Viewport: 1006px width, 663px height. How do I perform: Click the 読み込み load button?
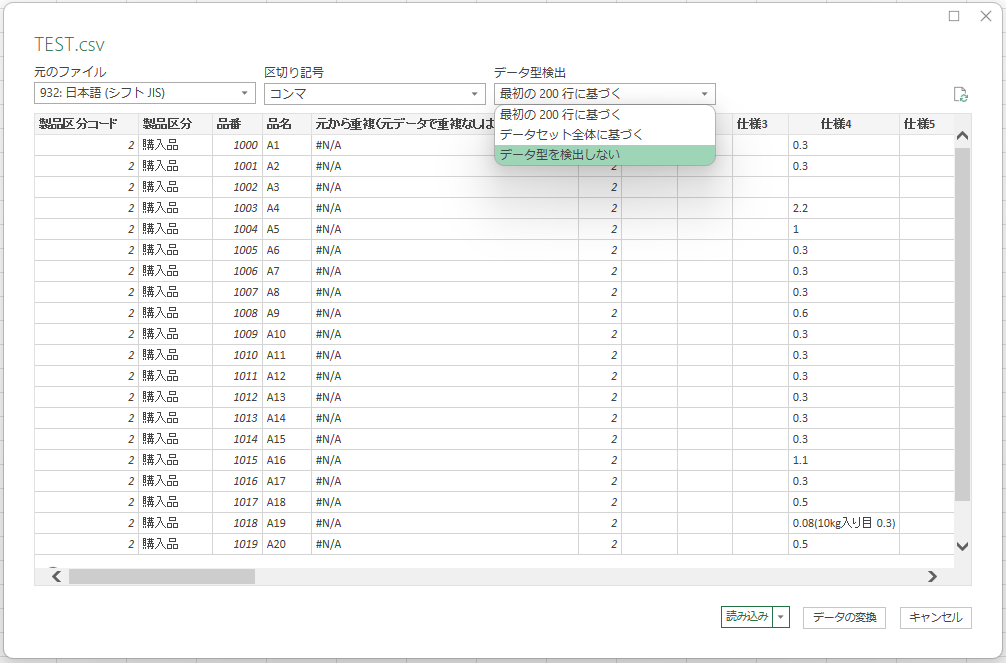click(x=746, y=617)
